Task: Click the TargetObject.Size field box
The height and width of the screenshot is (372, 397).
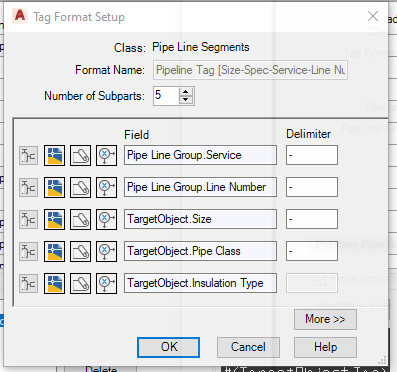Action: coord(200,219)
